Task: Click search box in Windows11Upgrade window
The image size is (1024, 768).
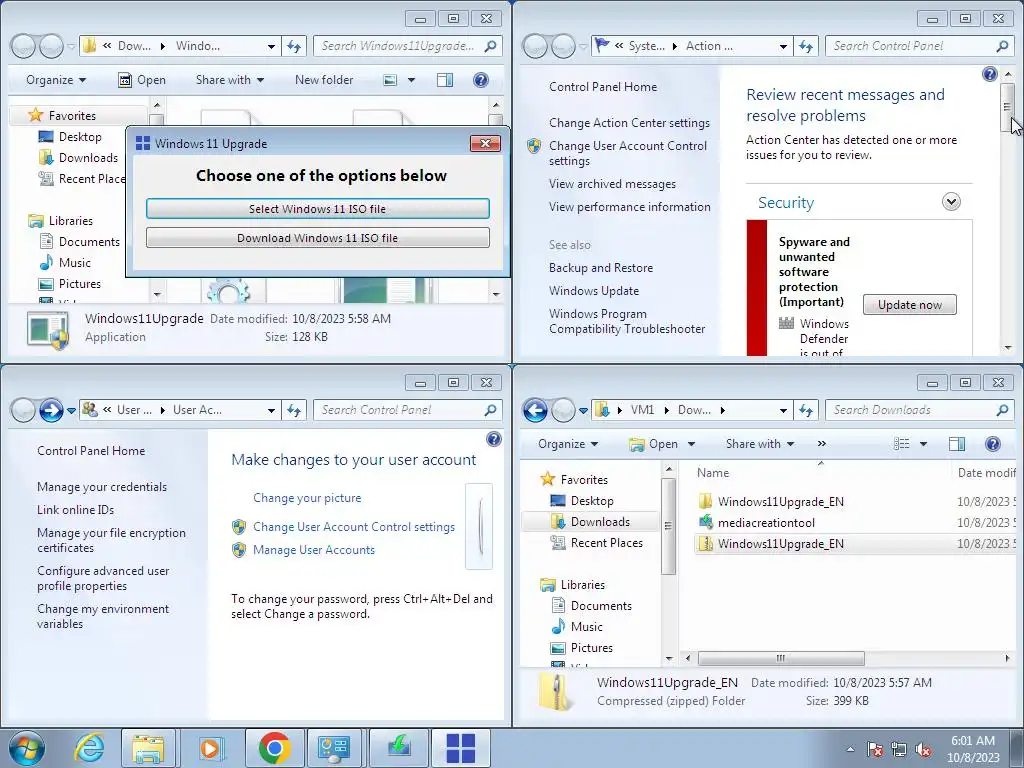Action: 400,46
